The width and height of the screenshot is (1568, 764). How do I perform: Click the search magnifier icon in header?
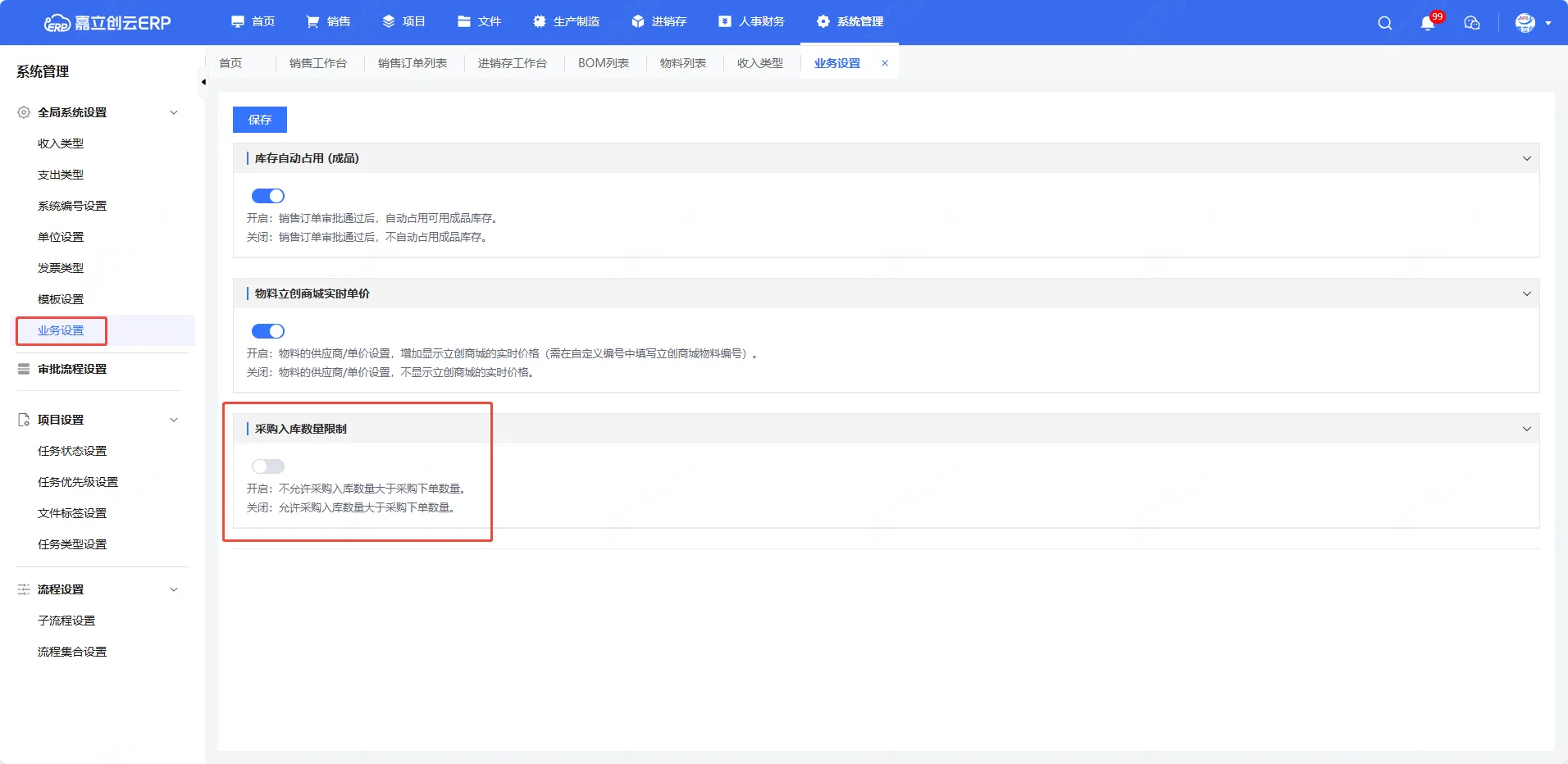[x=1384, y=23]
